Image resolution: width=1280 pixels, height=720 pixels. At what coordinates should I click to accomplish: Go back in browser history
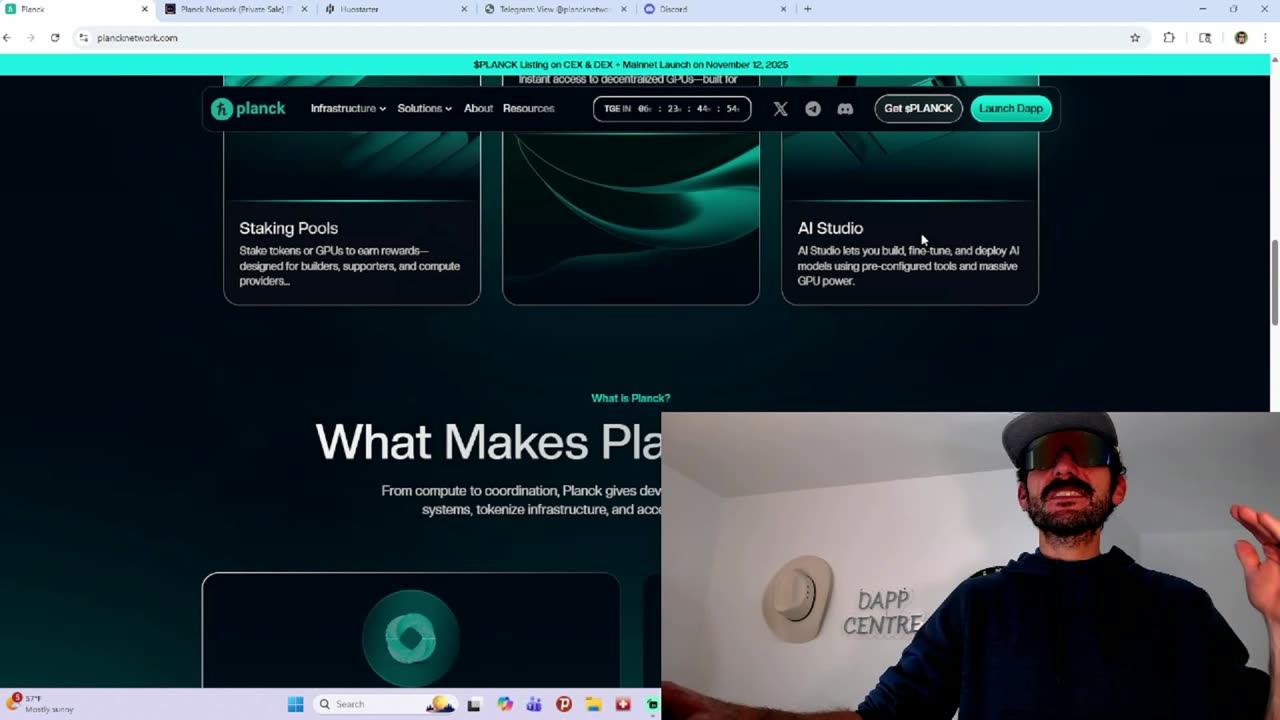pos(7,38)
